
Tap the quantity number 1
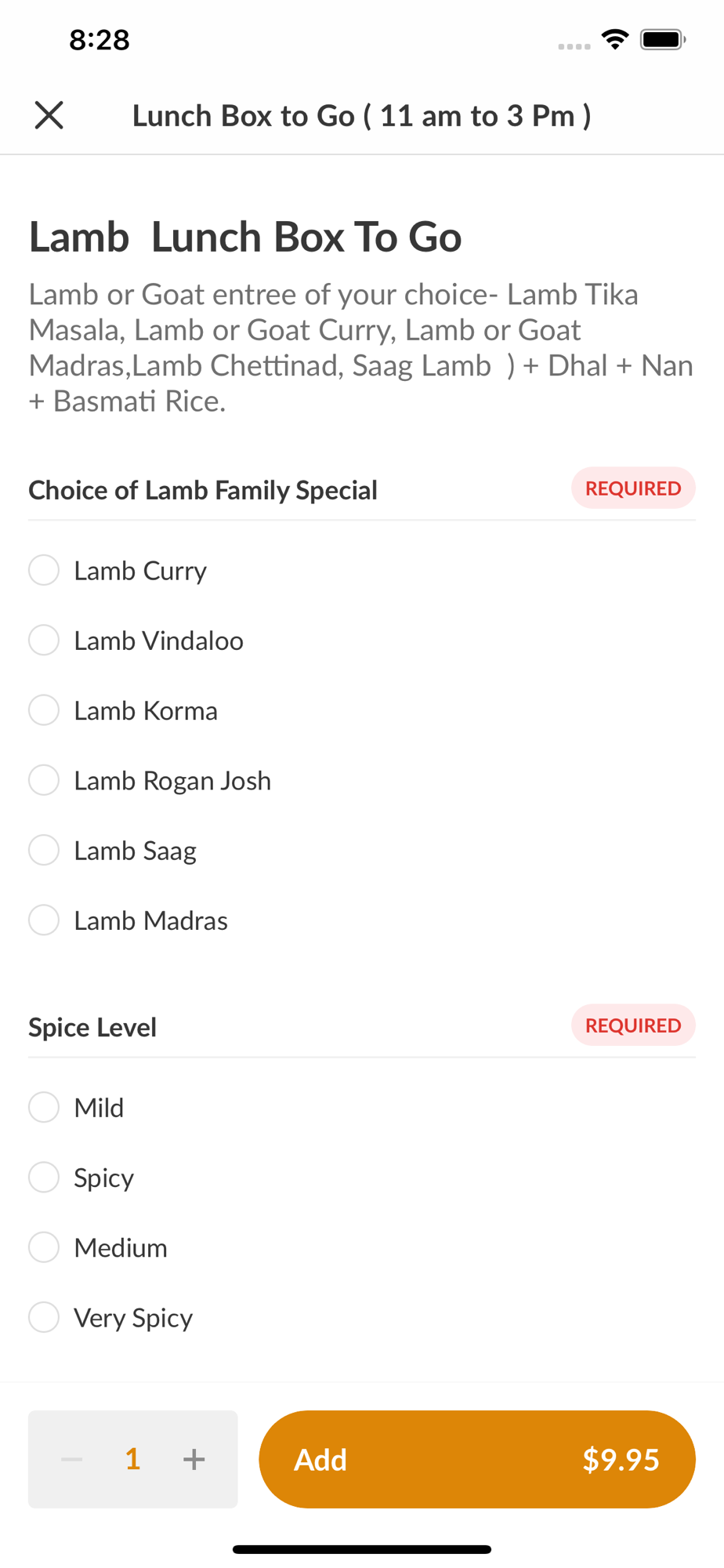(133, 1459)
